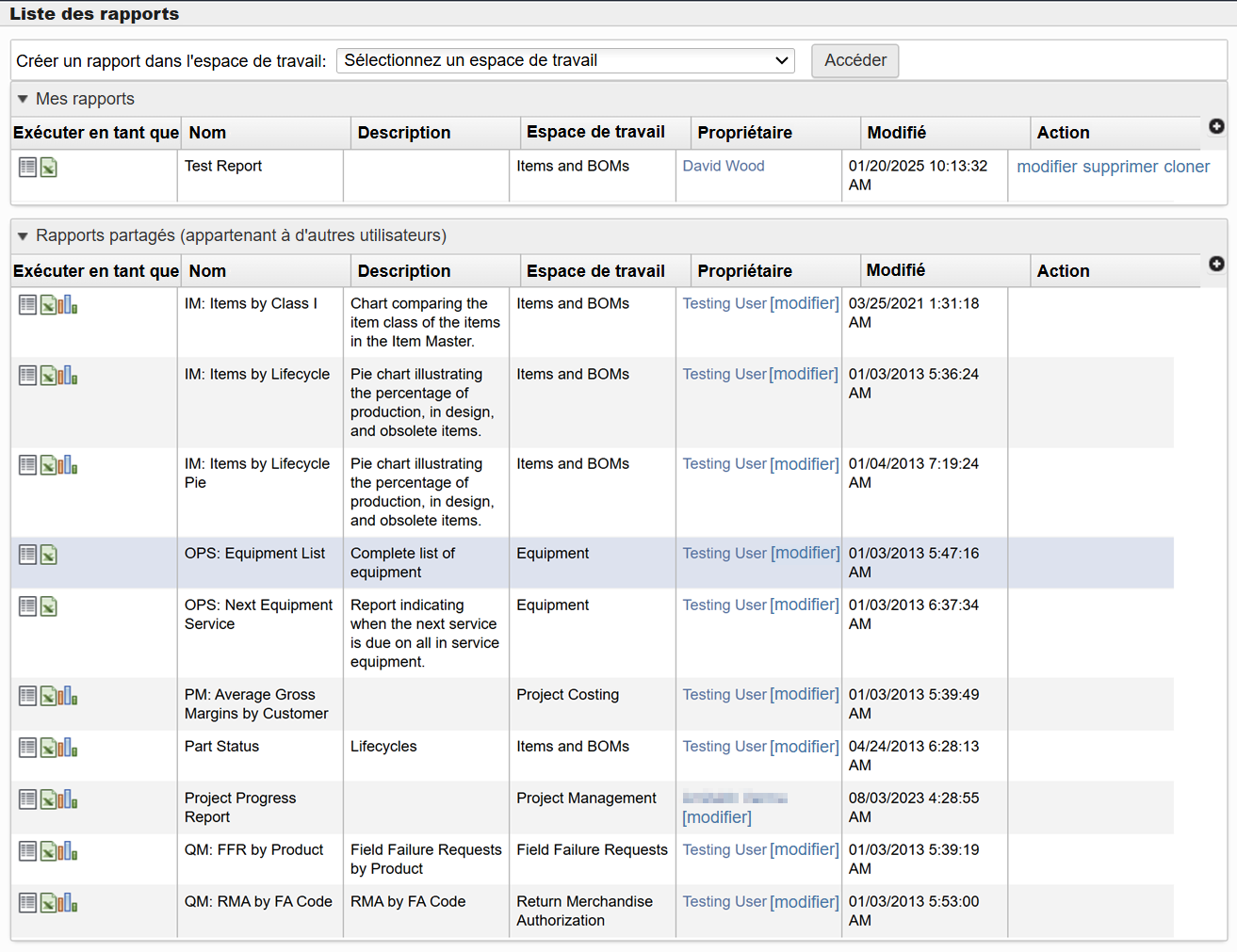The height and width of the screenshot is (952, 1237).
Task: View "Part Status" as a chart
Action: [66, 747]
